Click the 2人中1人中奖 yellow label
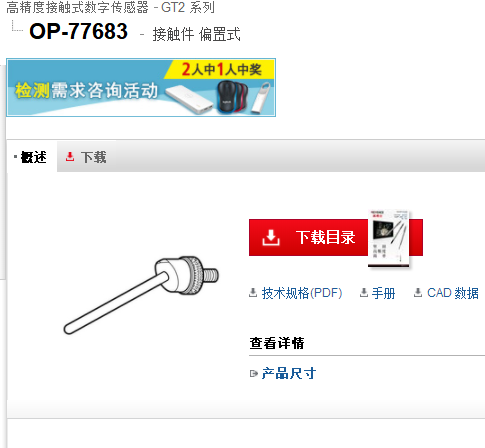 click(221, 69)
